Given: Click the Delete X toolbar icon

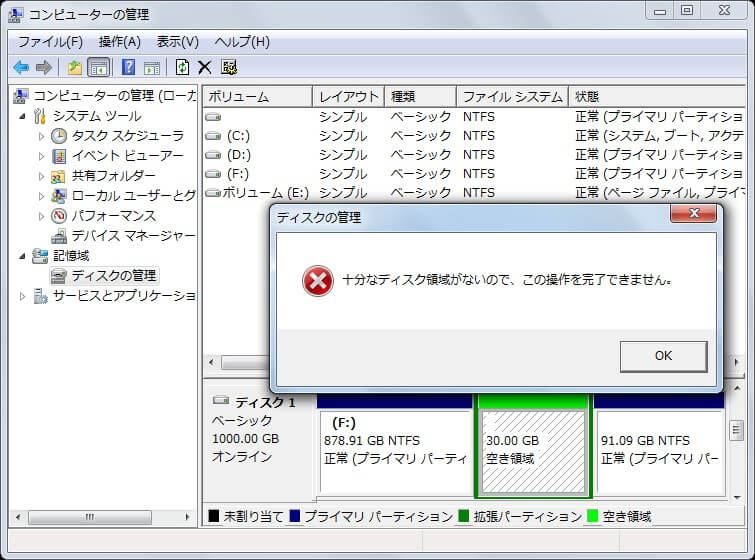Looking at the screenshot, I should (x=205, y=67).
